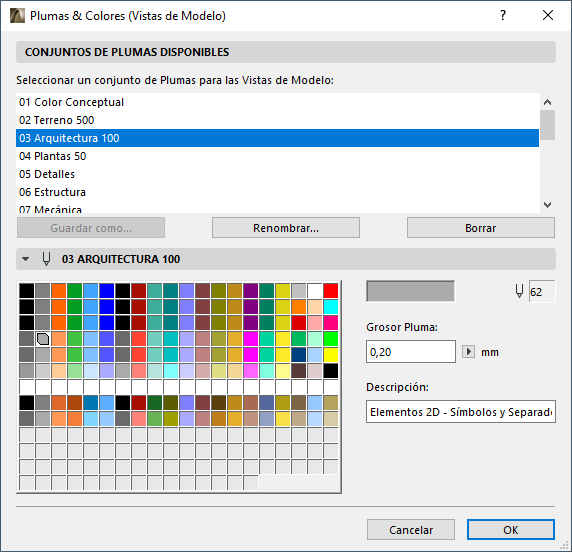
Task: Select pen set 03 Arquitectura 100
Action: click(277, 138)
